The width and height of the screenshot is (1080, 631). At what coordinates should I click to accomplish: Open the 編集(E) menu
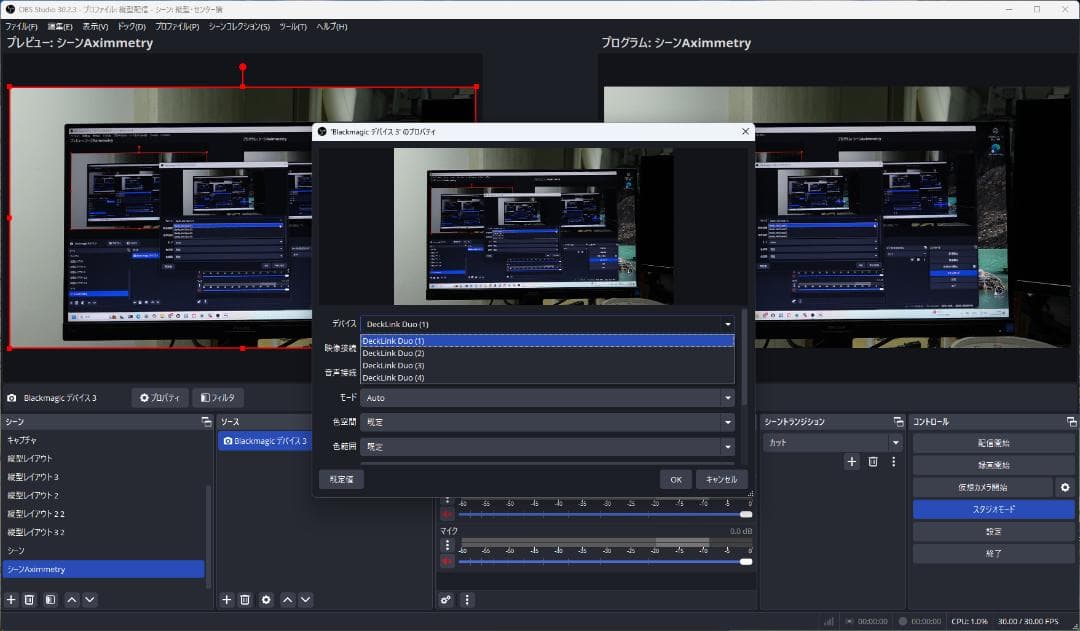(60, 26)
